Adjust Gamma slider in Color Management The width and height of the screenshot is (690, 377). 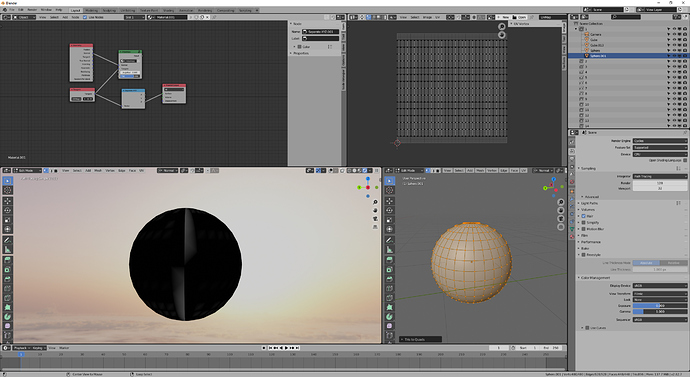click(x=660, y=311)
